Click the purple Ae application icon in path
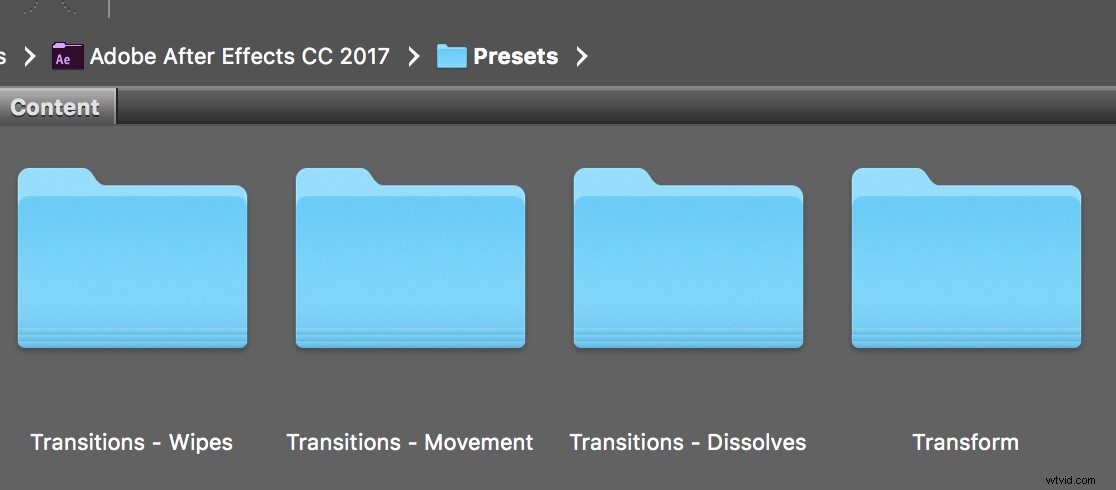1116x490 pixels. tap(68, 56)
